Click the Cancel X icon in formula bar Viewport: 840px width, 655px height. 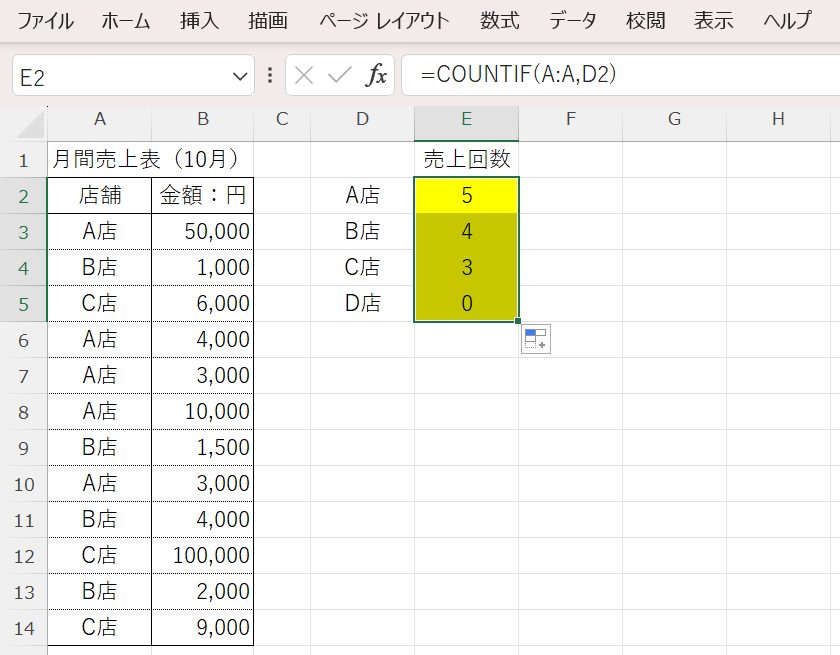[x=305, y=75]
